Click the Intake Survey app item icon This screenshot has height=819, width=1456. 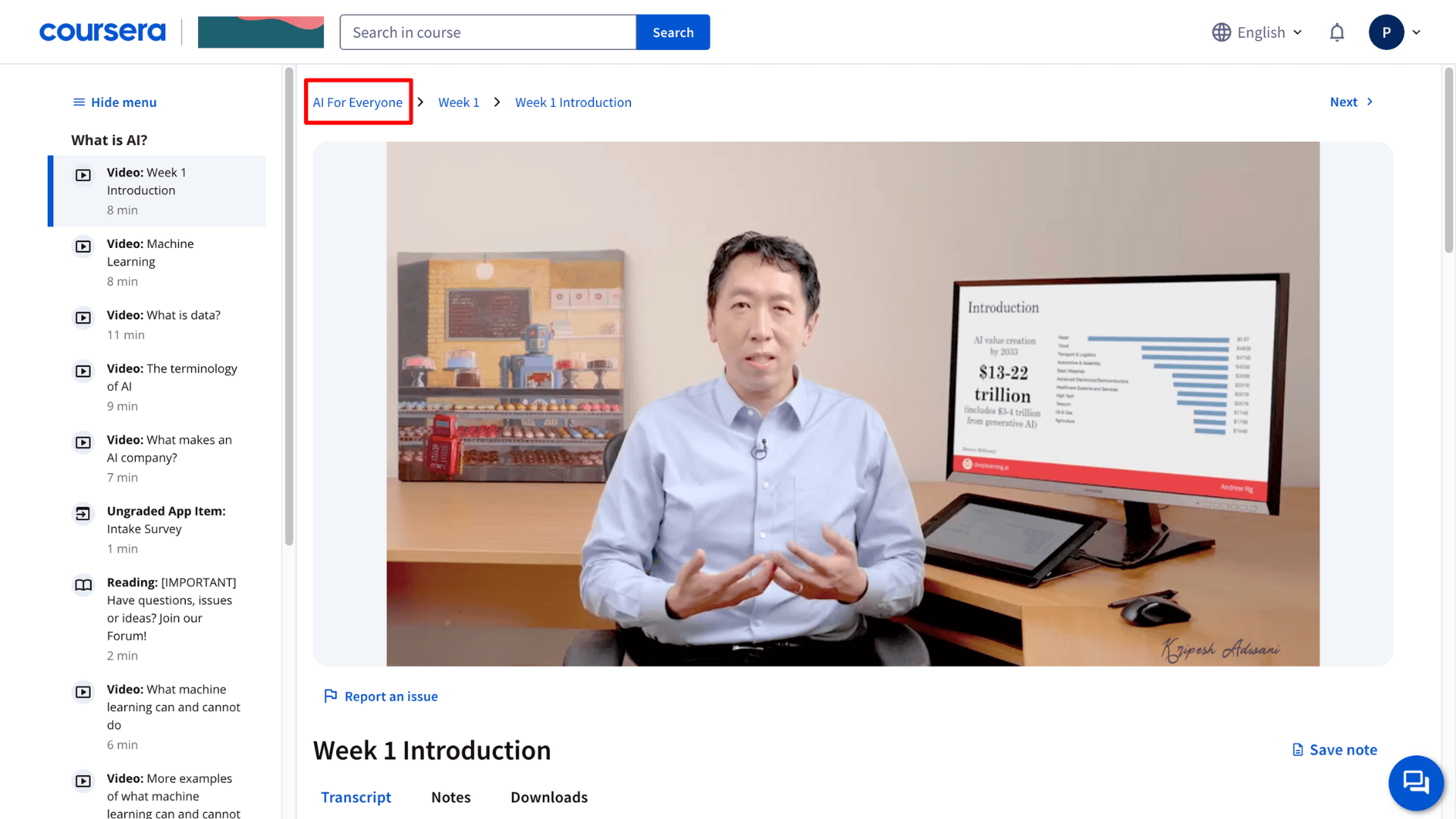[83, 513]
